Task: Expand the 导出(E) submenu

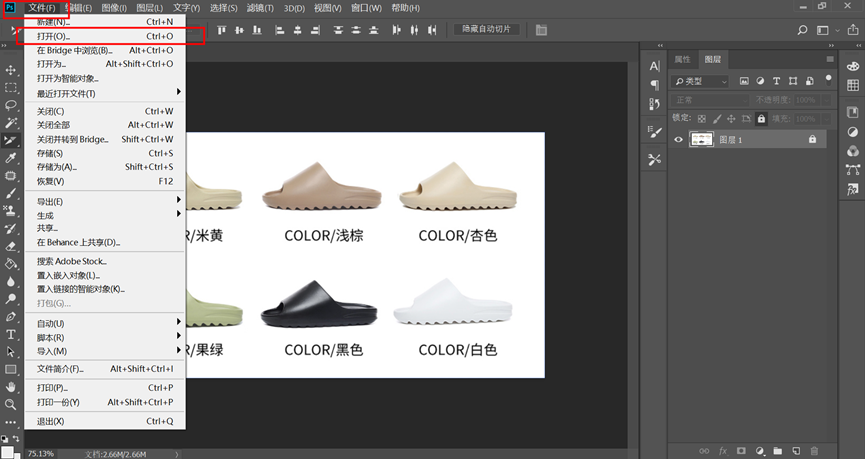Action: pos(50,201)
